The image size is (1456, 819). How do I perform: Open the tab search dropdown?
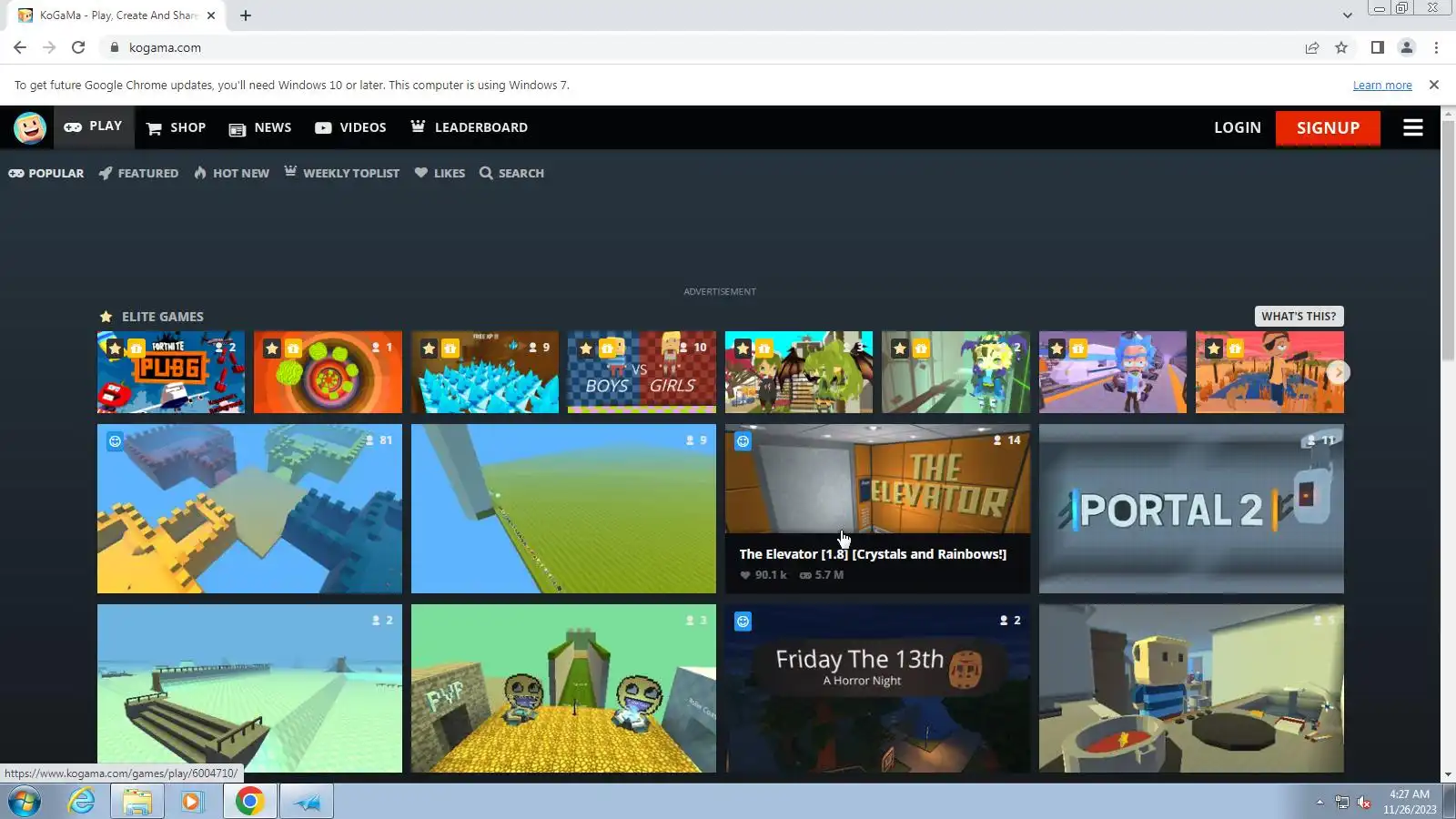coord(1348,15)
